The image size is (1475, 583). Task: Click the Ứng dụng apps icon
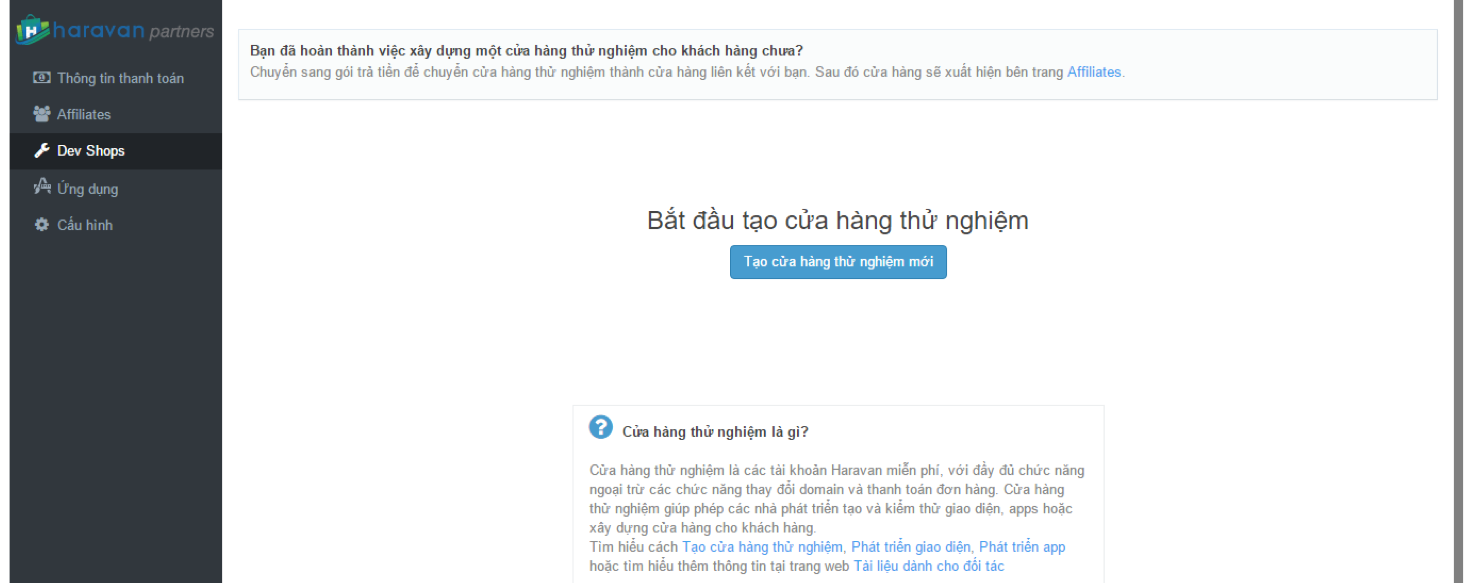coord(42,187)
